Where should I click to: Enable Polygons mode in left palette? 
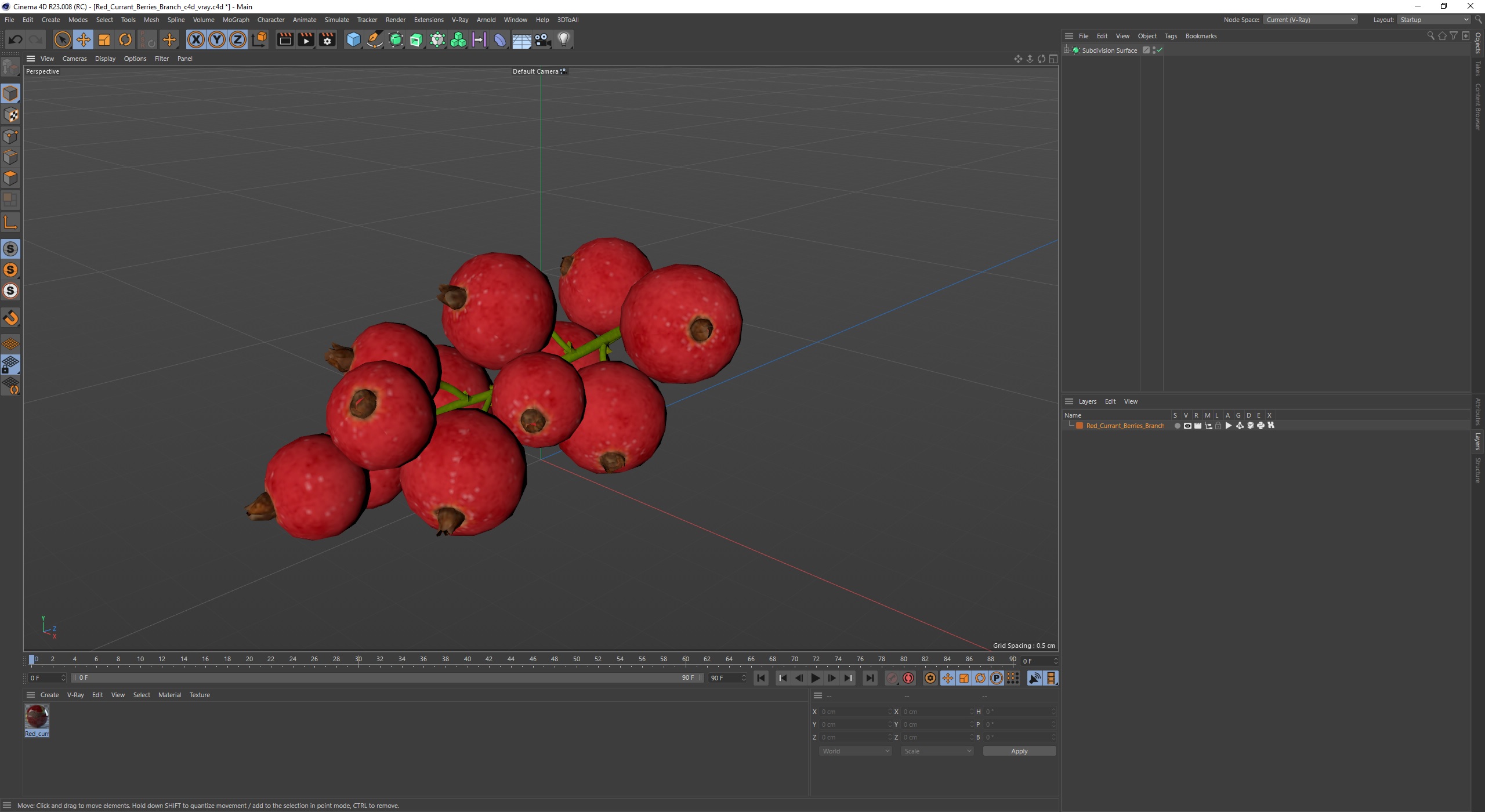[10, 178]
